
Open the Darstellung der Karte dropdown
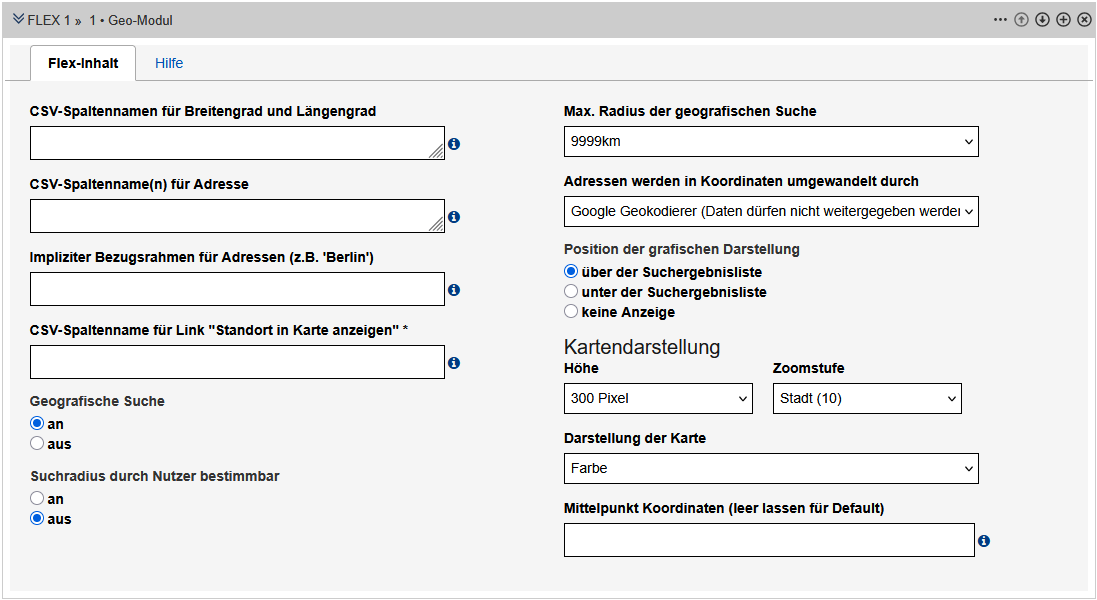click(x=771, y=468)
